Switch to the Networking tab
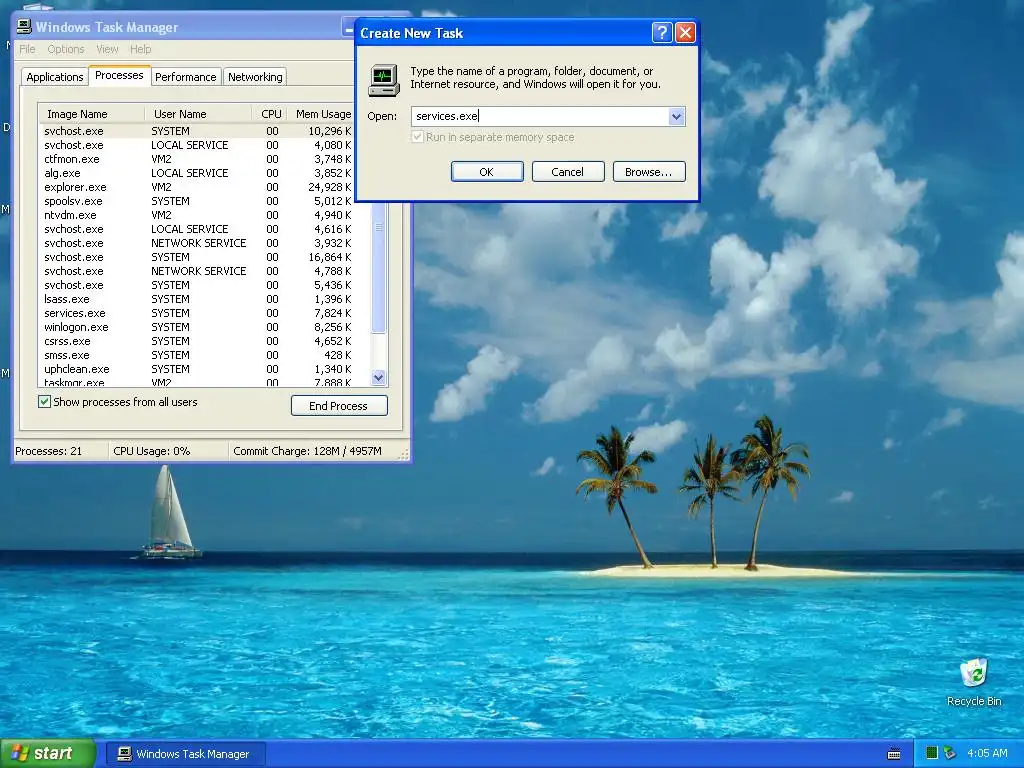1024x768 pixels. 255,77
